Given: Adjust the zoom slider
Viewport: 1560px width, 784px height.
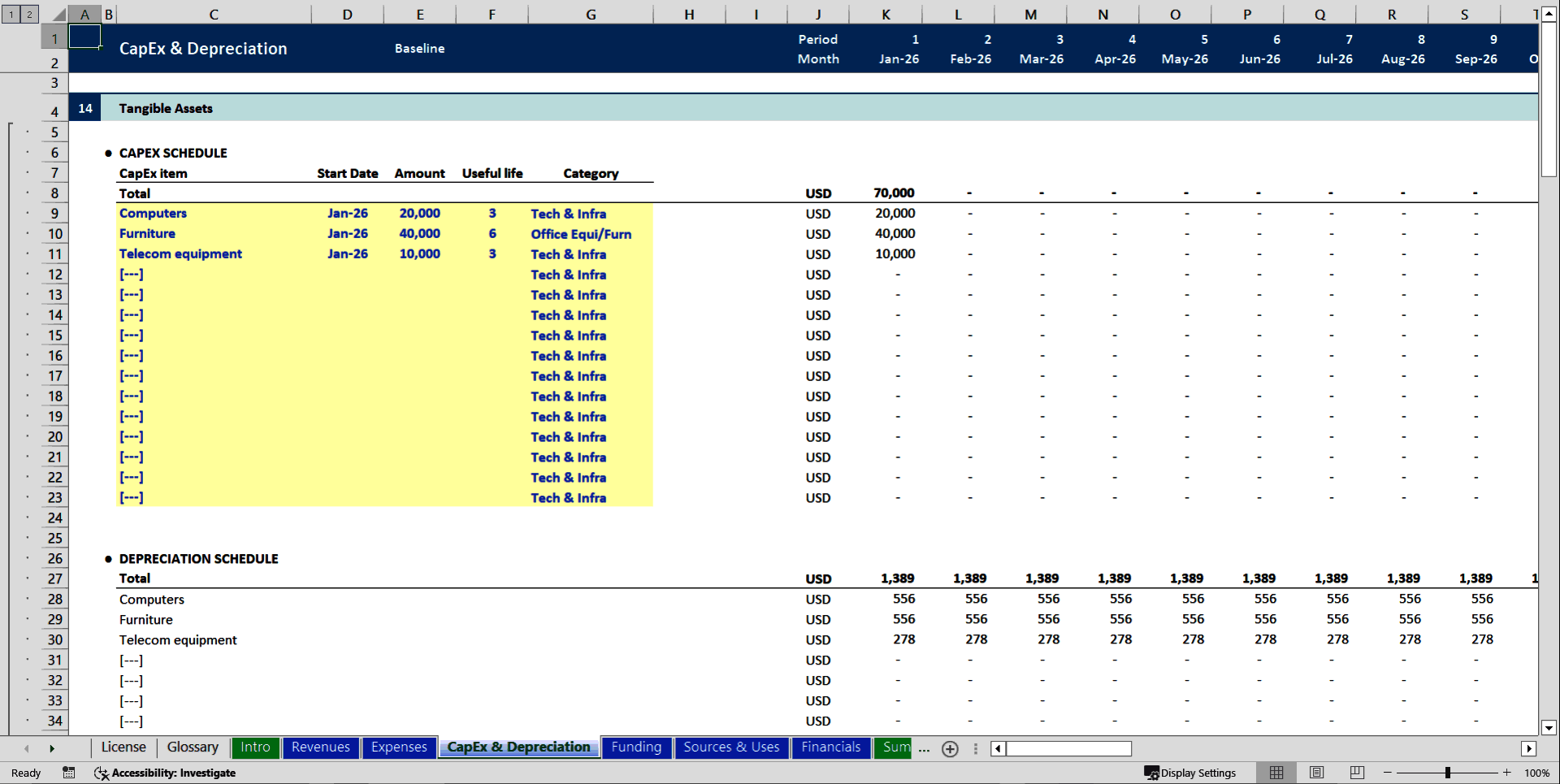Looking at the screenshot, I should (x=1449, y=773).
